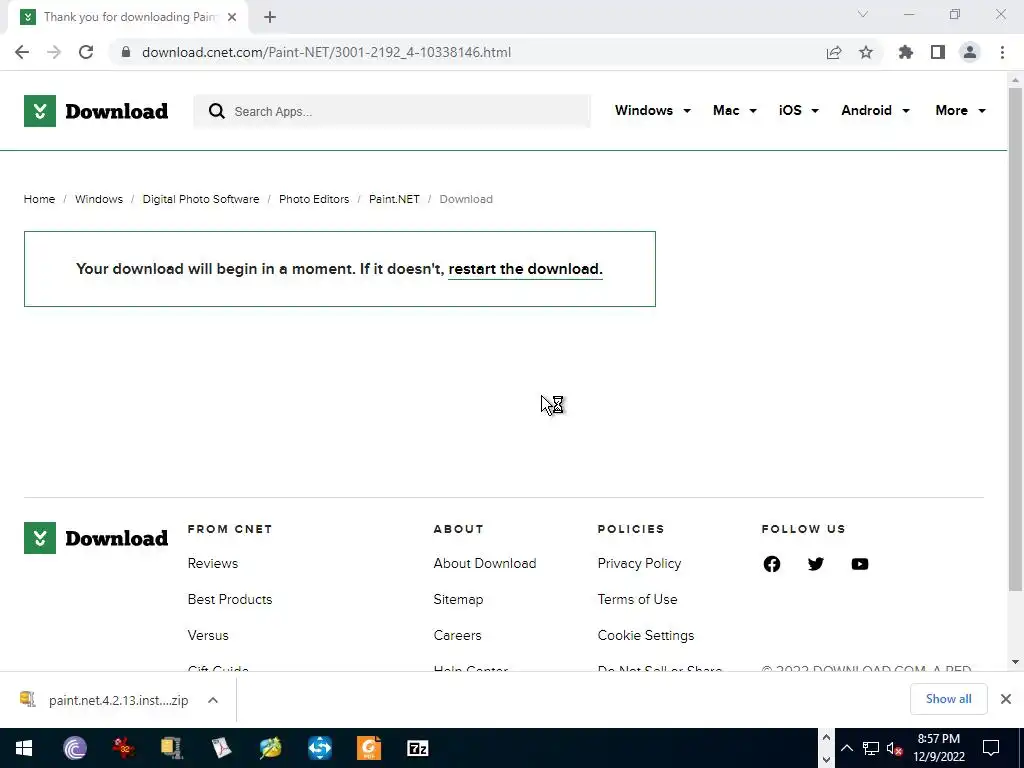Screen dimensions: 1024x768
Task: Close the downloads bar
Action: coord(1006,699)
